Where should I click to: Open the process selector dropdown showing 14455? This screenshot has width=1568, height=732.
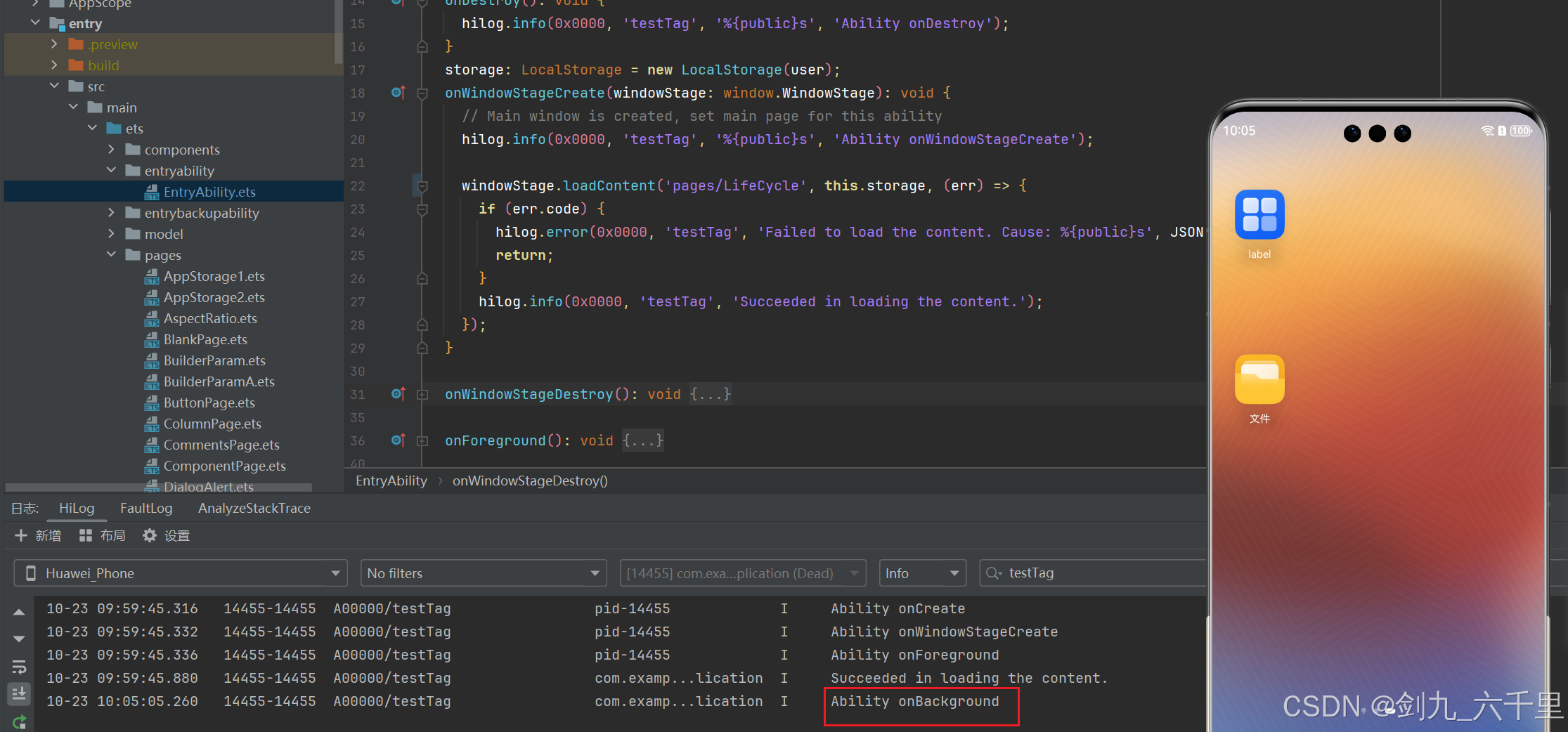743,573
